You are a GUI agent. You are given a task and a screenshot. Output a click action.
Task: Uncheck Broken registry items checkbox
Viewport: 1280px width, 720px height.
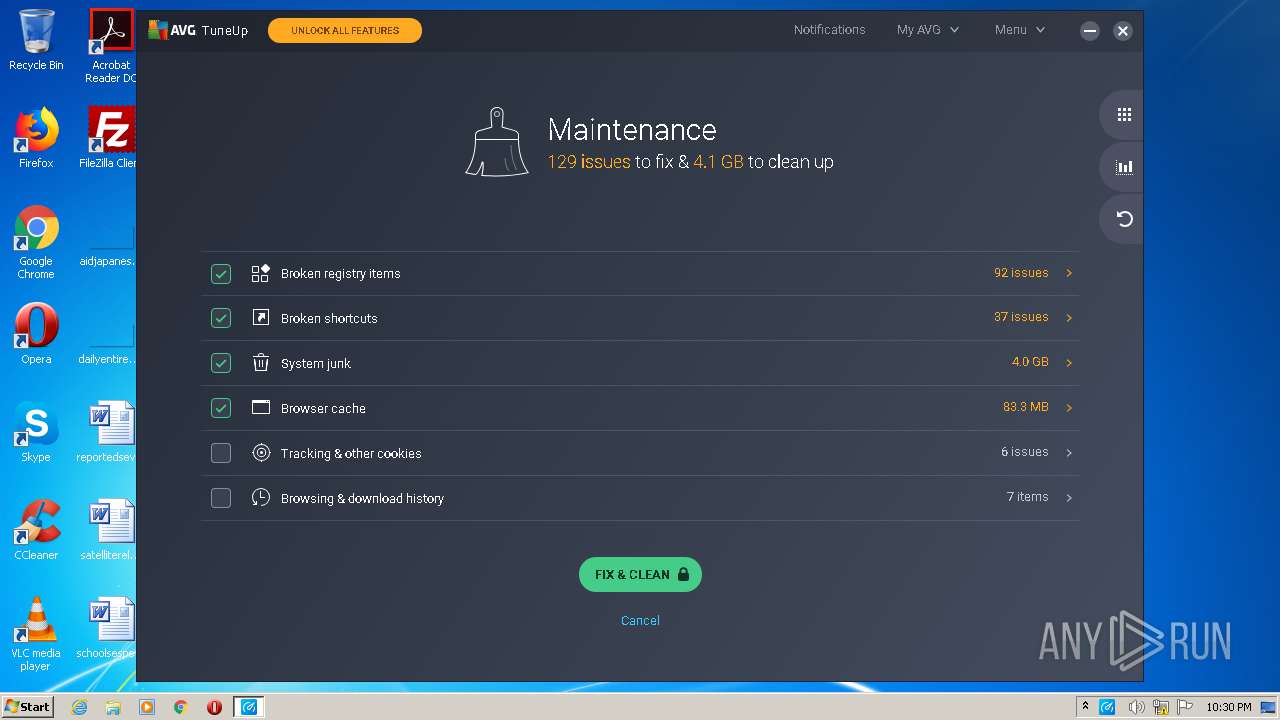[x=221, y=273]
